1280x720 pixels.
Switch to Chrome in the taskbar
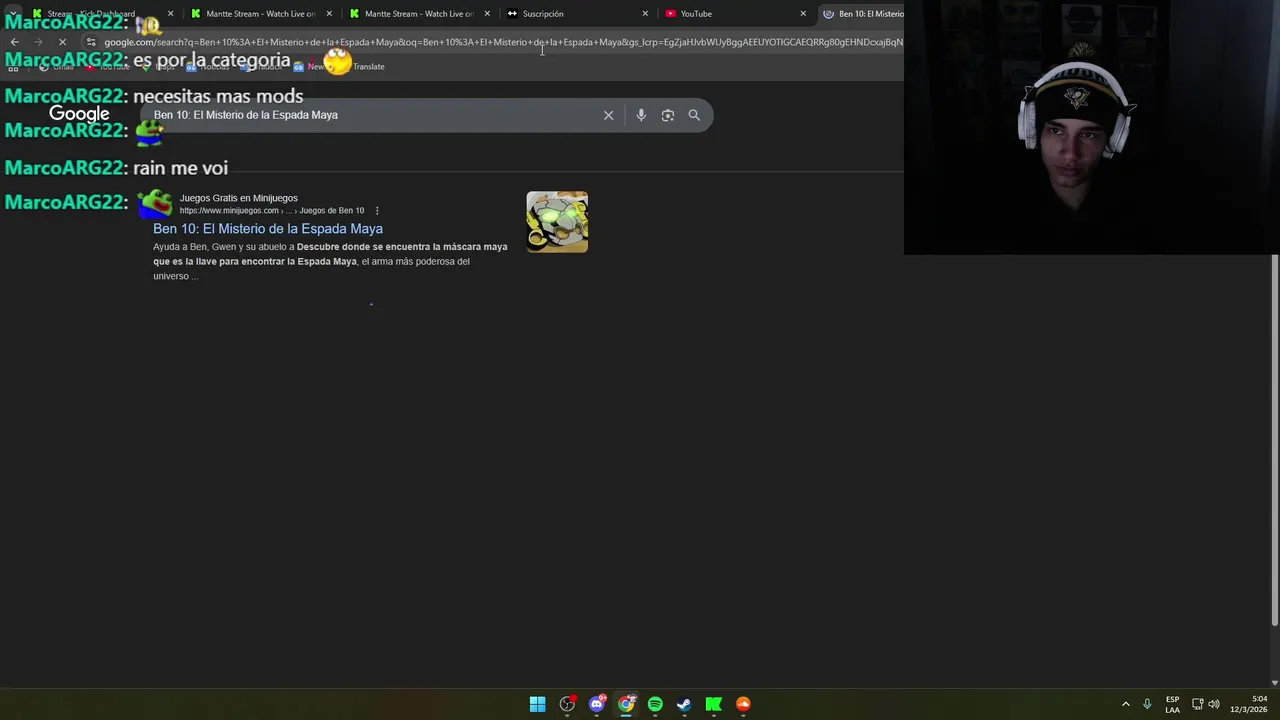point(626,704)
